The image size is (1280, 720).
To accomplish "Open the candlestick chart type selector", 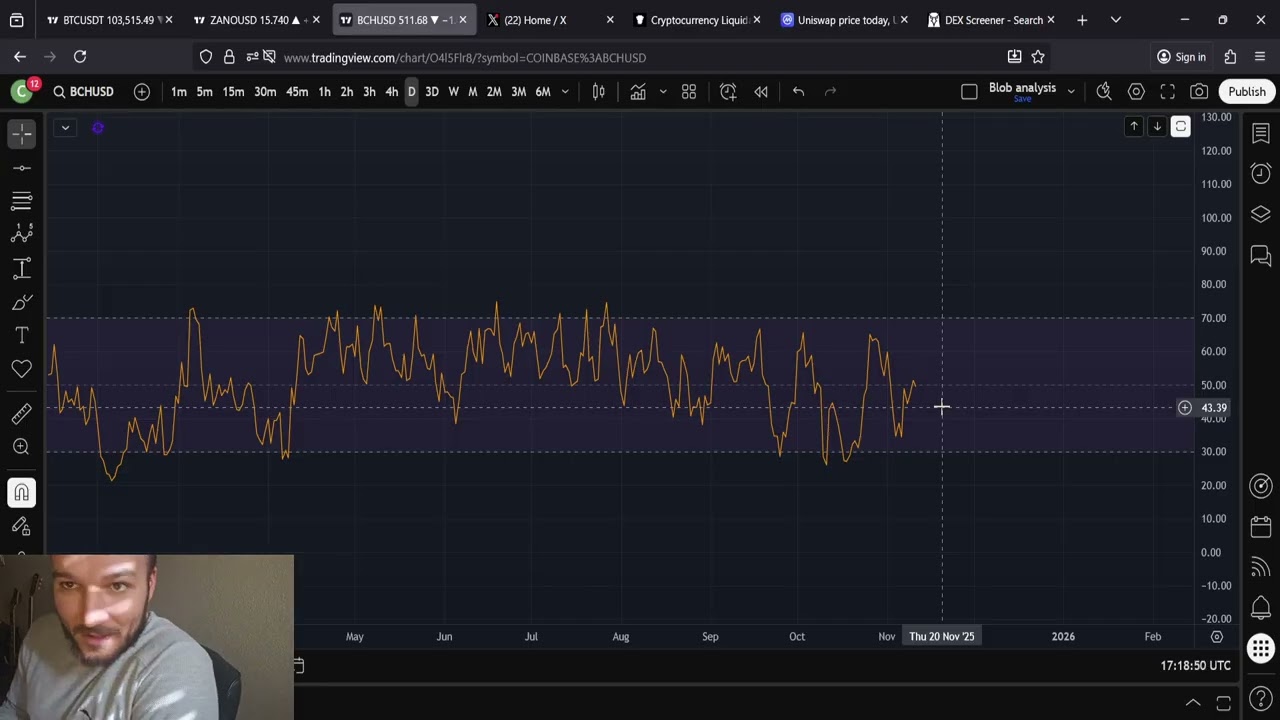I will pyautogui.click(x=598, y=92).
